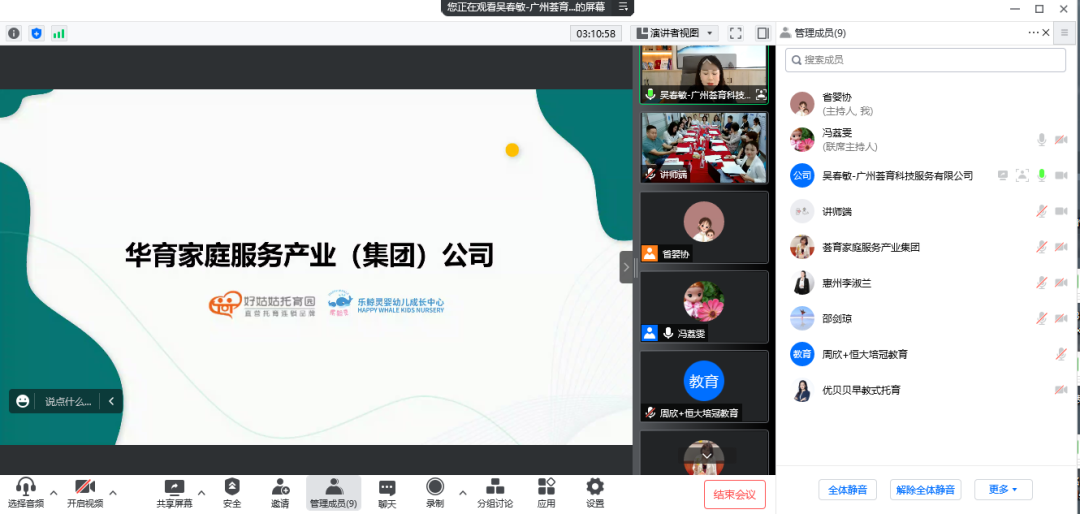Click 惠州李淑兰 muted microphone icon
Viewport: 1080px width, 514px height.
(x=1041, y=282)
